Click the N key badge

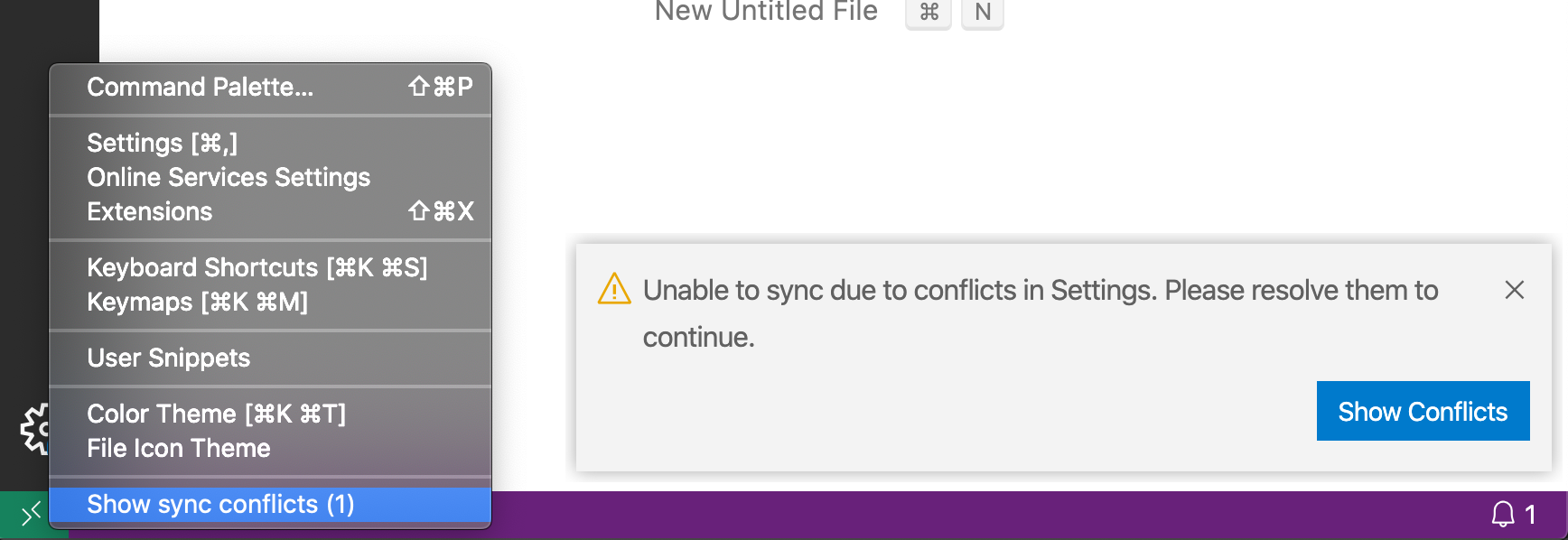(x=981, y=13)
